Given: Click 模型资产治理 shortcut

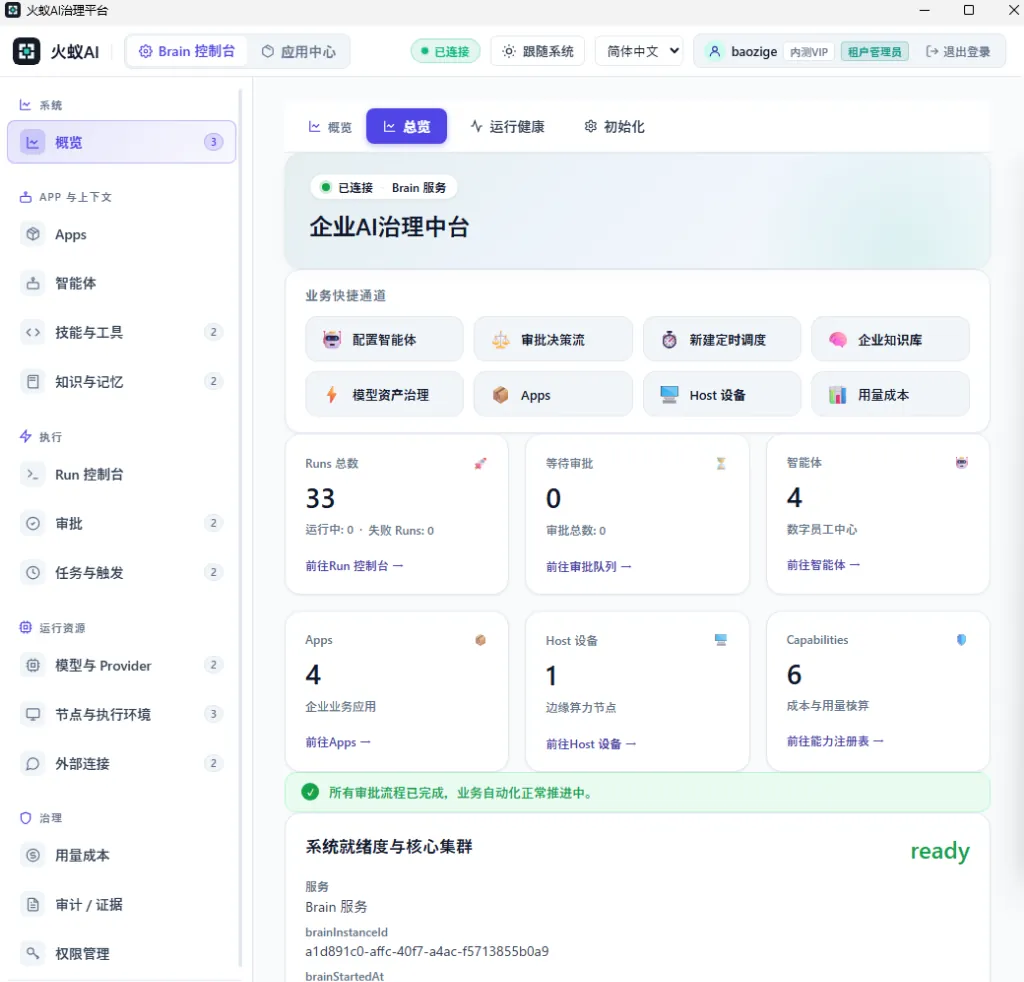Looking at the screenshot, I should (384, 394).
